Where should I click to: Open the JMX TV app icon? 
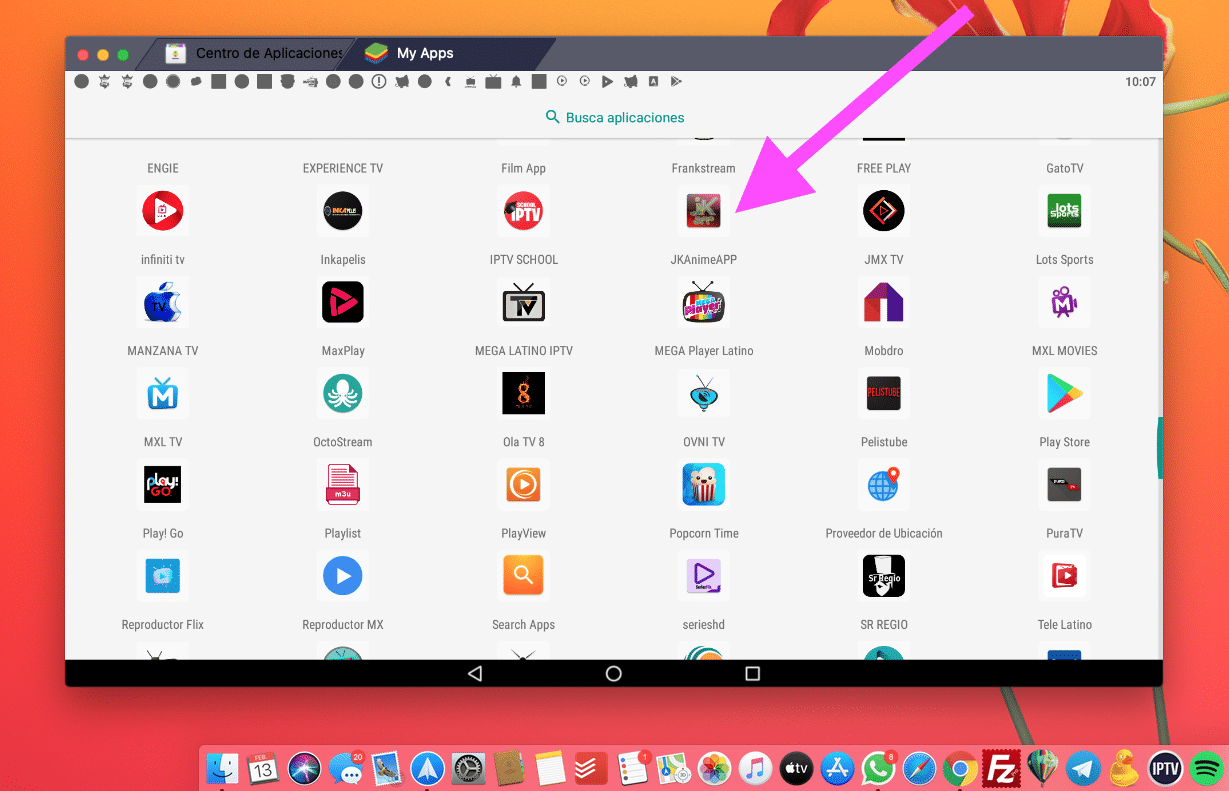pyautogui.click(x=884, y=211)
